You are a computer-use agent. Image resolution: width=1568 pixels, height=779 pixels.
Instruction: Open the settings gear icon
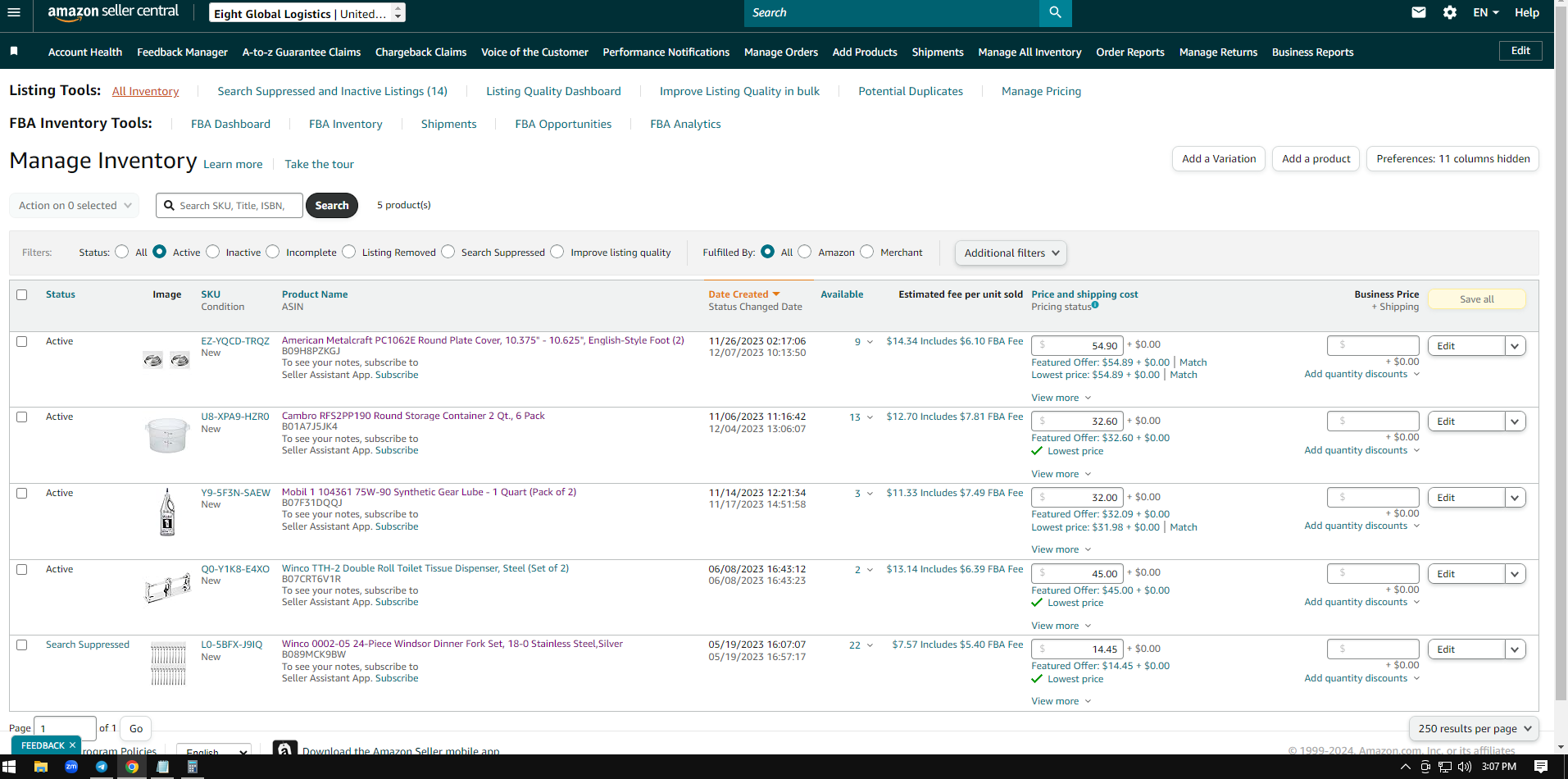(x=1450, y=12)
